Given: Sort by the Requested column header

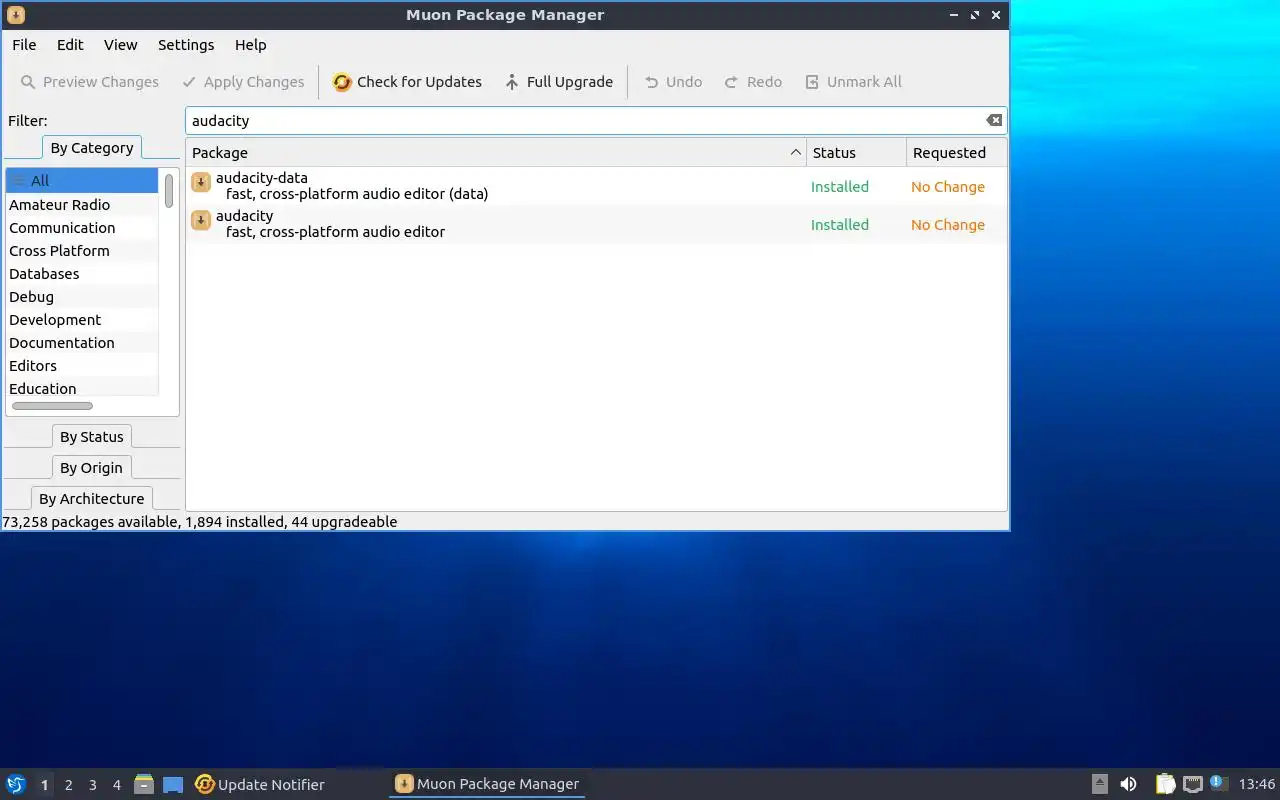Looking at the screenshot, I should point(956,153).
